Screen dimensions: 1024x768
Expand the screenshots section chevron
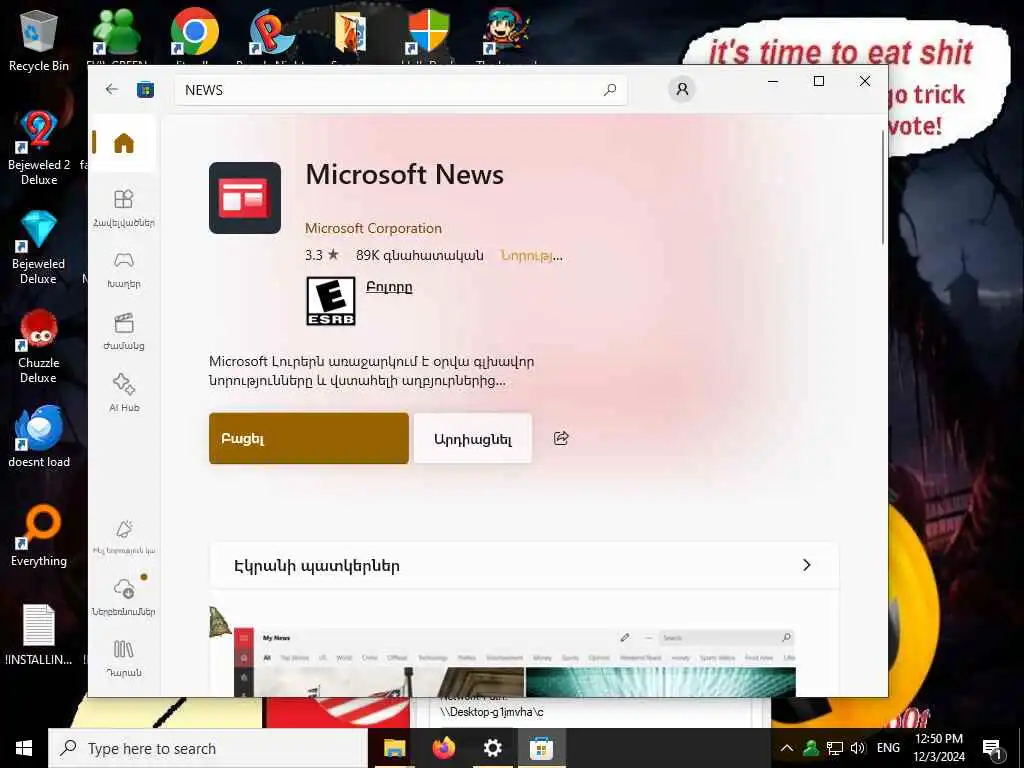807,565
